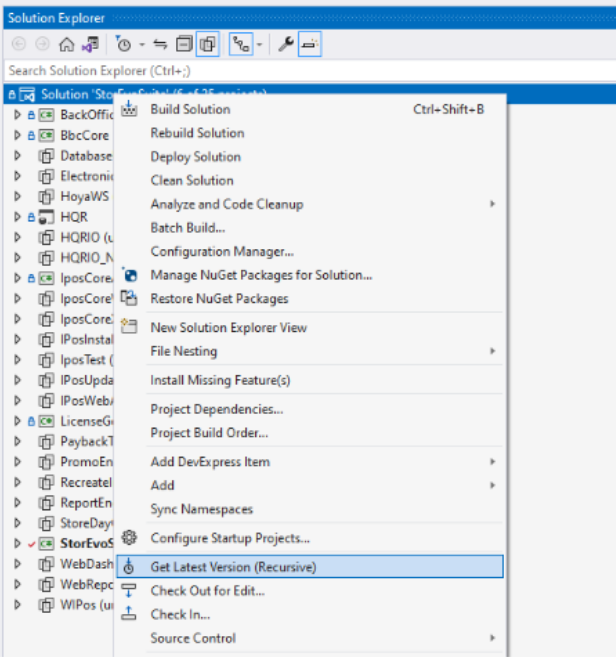Image resolution: width=616 pixels, height=657 pixels.
Task: Expand the WIPos project node
Action: (x=17, y=605)
